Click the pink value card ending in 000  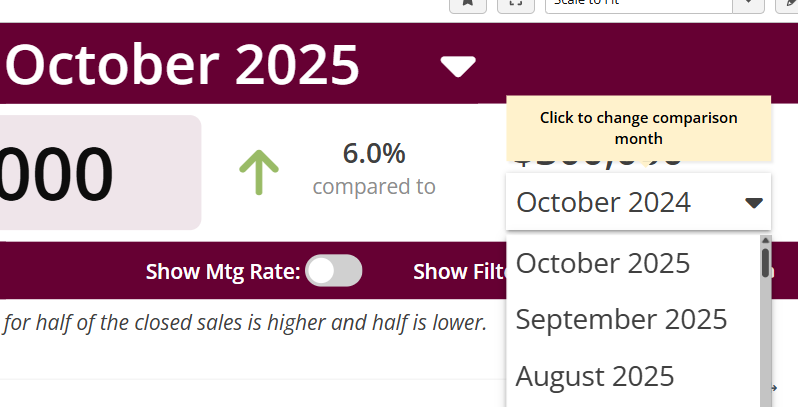100,172
